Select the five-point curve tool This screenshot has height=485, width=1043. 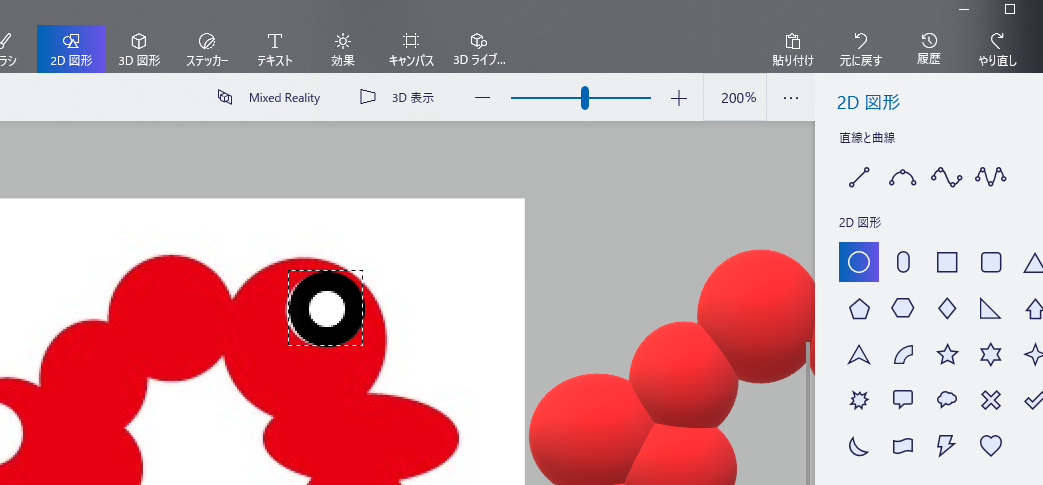tap(990, 176)
